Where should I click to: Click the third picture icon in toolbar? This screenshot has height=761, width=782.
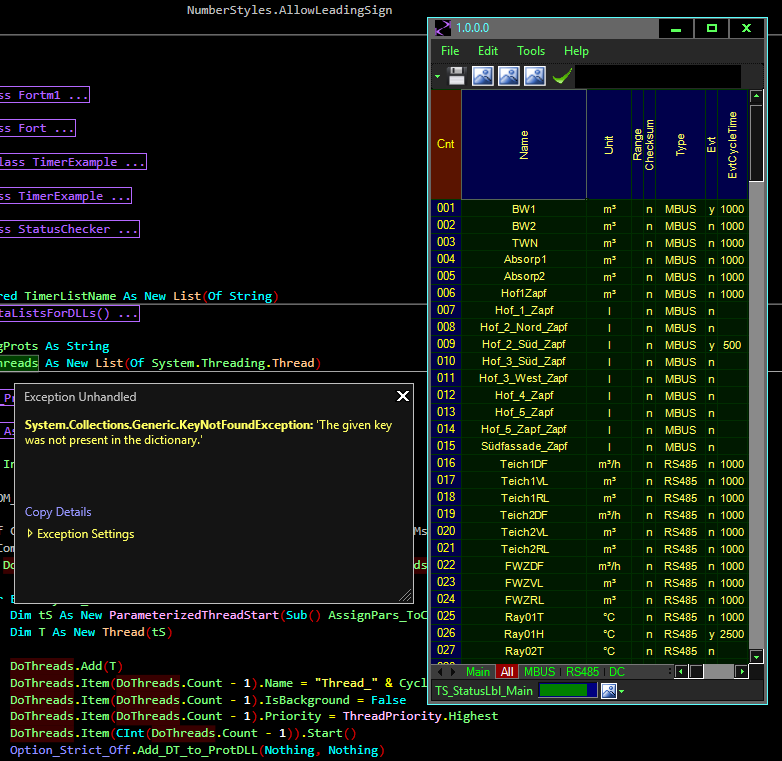[535, 76]
